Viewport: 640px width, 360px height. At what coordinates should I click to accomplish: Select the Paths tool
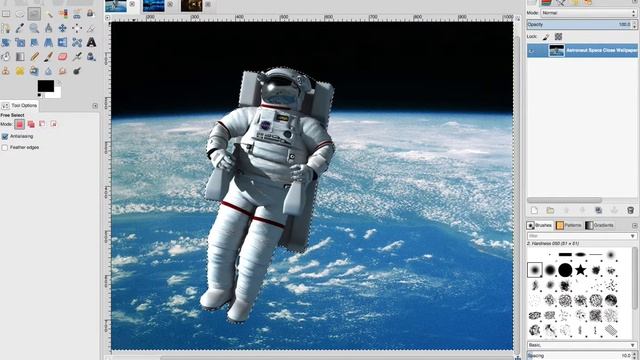6,28
